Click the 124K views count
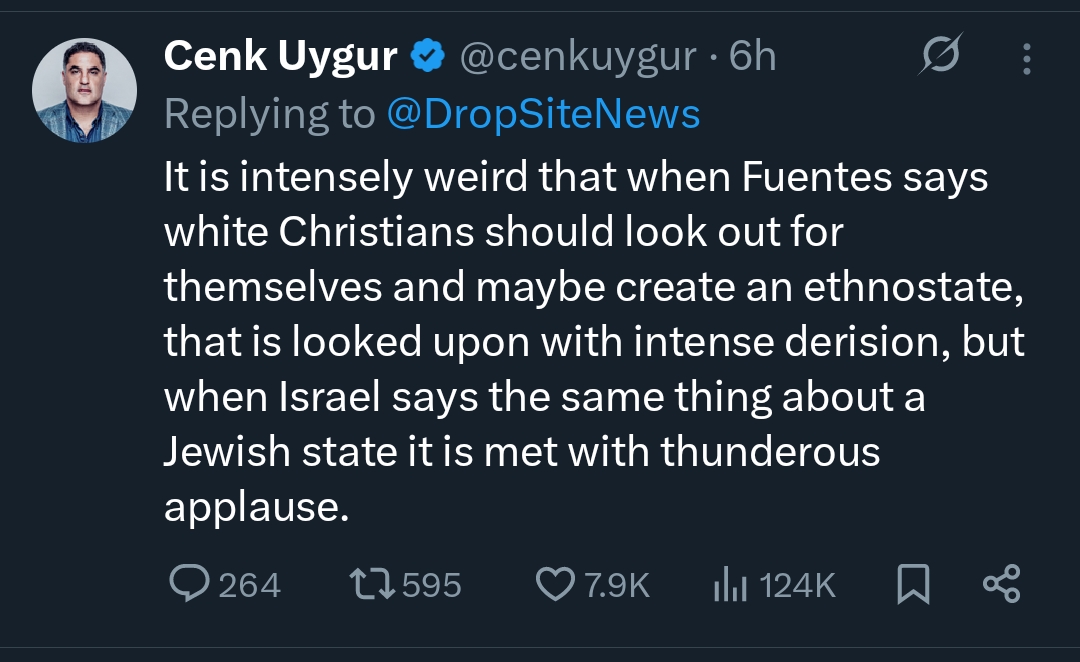The width and height of the screenshot is (1080, 662). tap(797, 585)
